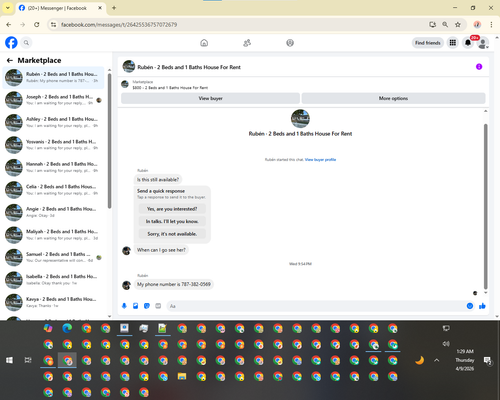Click the Find friends button
Viewport: 500px width, 400px height.
pyautogui.click(x=428, y=43)
